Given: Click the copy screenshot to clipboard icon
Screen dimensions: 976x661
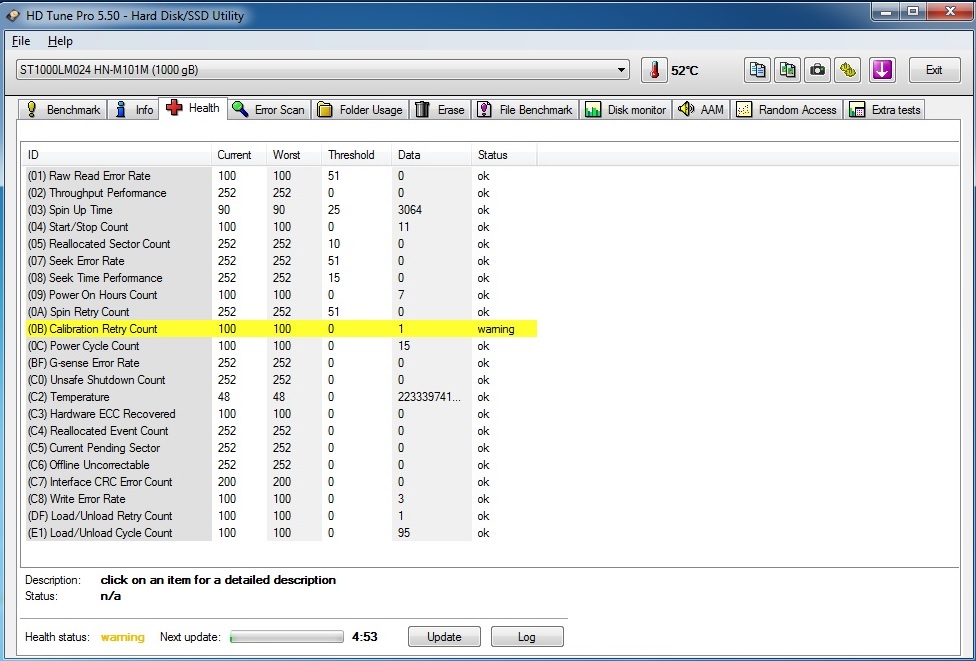Looking at the screenshot, I should 787,70.
